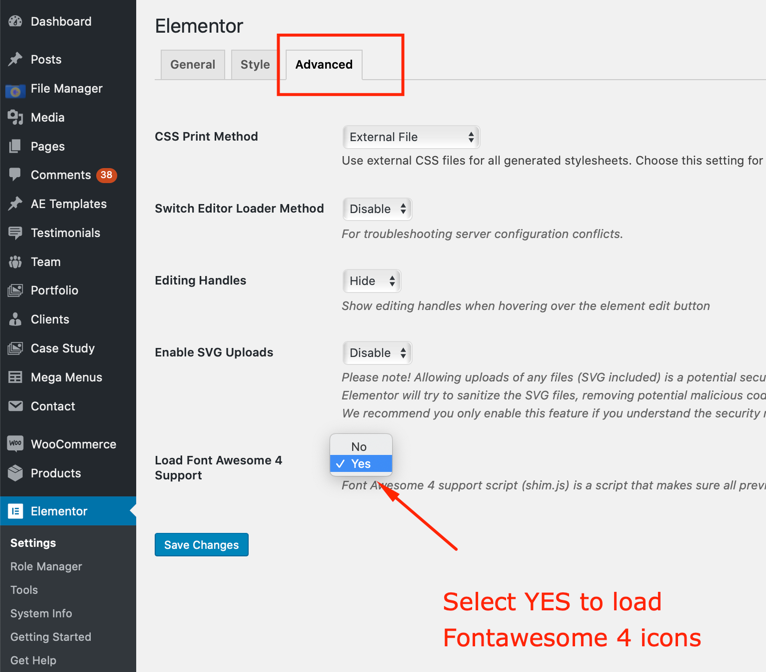Click the Save Changes button
This screenshot has height=672, width=766.
tap(201, 545)
